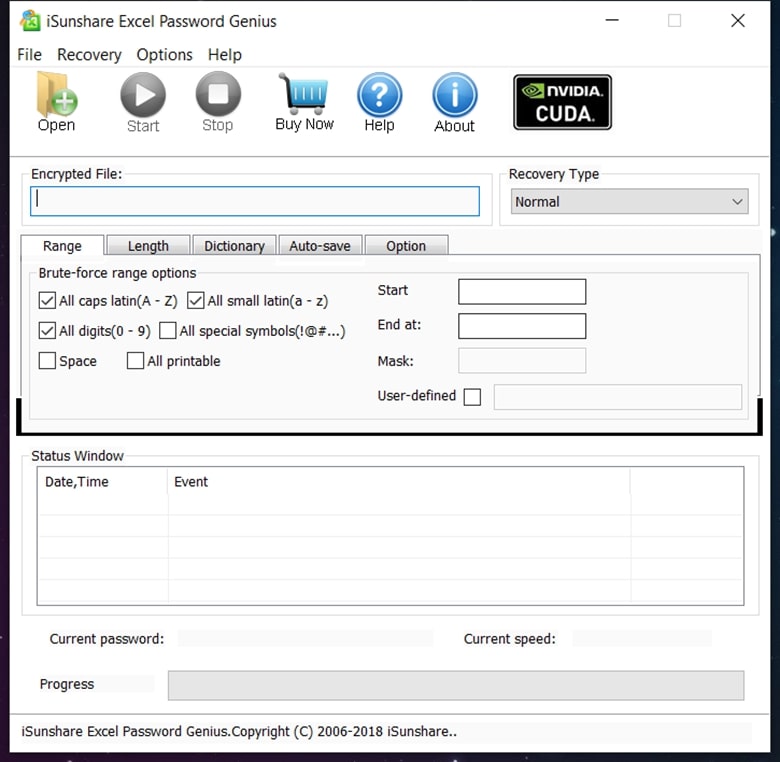The height and width of the screenshot is (762, 780).
Task: Click the Date,Time column header
Action: coord(102,481)
